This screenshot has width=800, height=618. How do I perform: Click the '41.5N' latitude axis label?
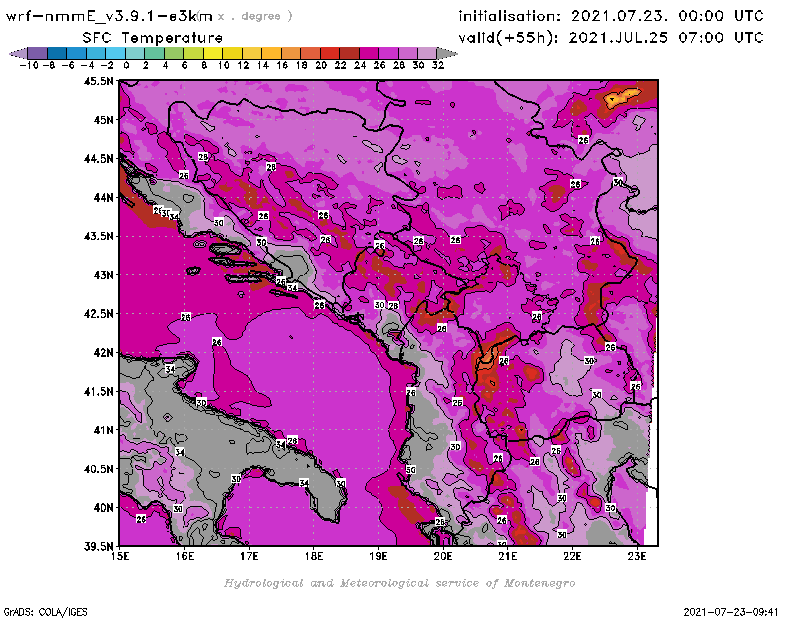coord(98,391)
